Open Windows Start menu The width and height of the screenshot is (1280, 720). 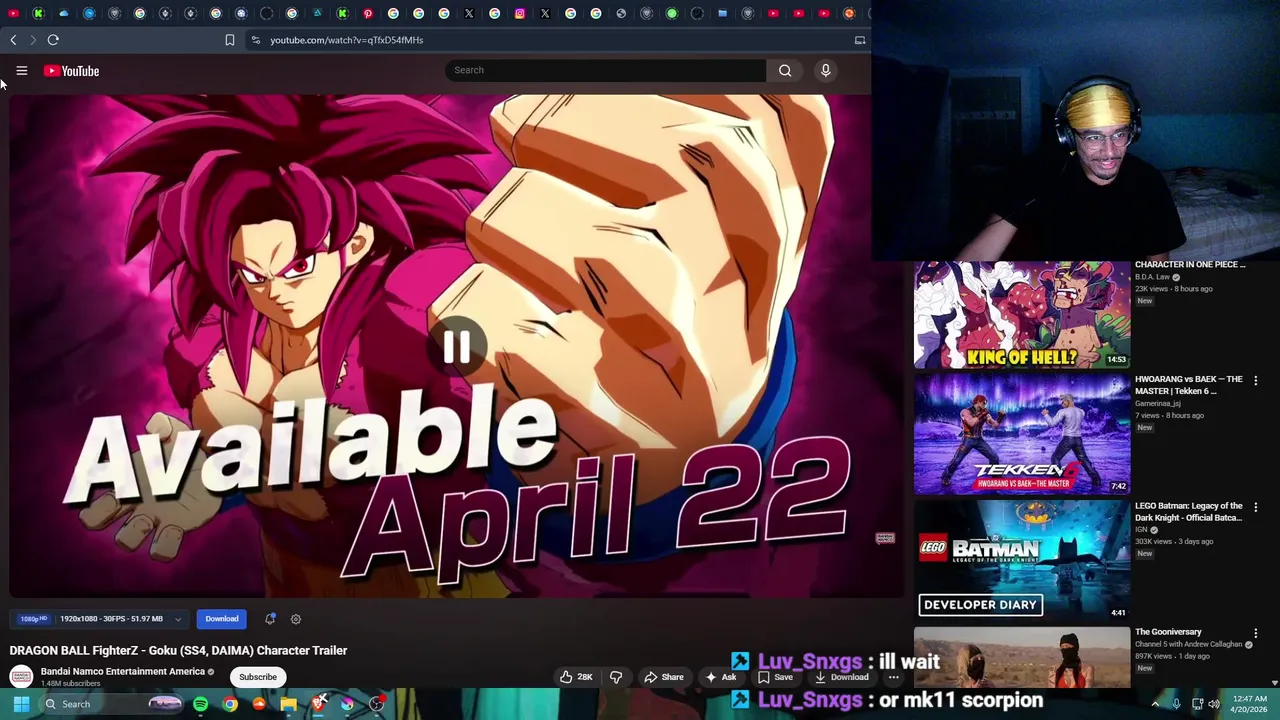[x=21, y=704]
